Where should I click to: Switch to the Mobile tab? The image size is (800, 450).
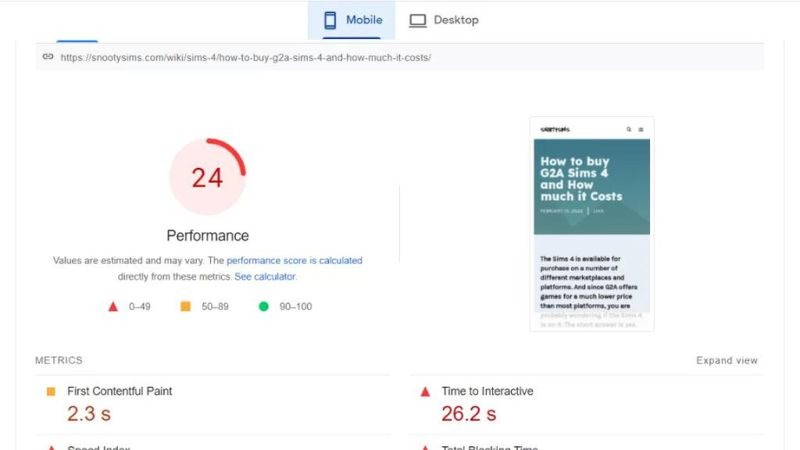point(352,20)
